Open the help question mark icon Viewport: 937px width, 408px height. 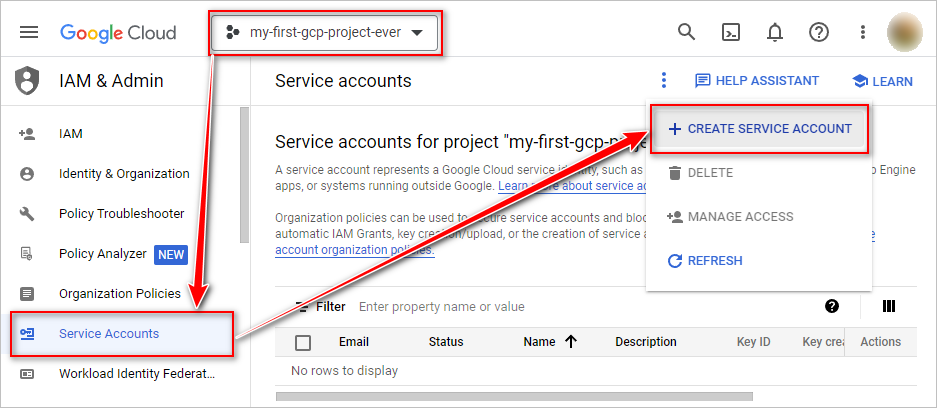pos(819,32)
